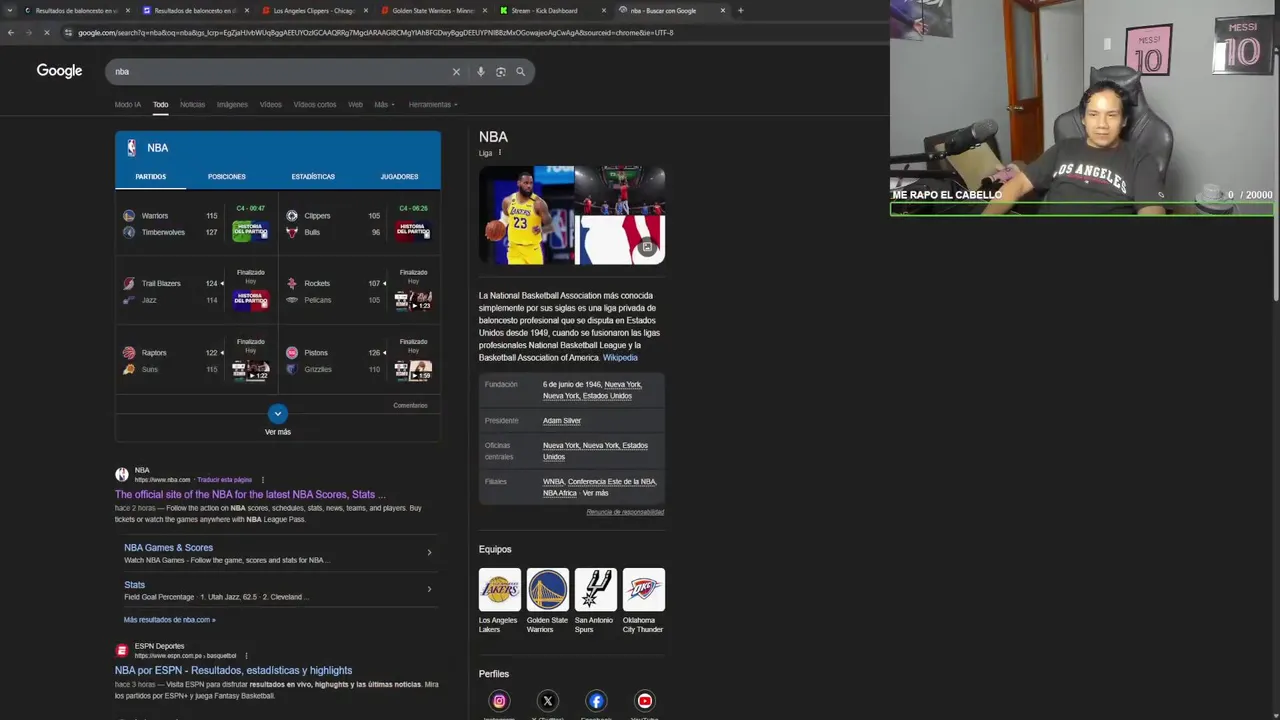Open a new browser tab with the plus
Image resolution: width=1280 pixels, height=720 pixels.
coord(740,11)
